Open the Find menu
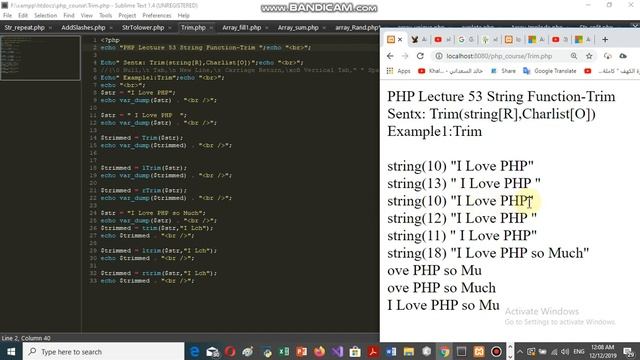640x360 pixels. coord(69,16)
